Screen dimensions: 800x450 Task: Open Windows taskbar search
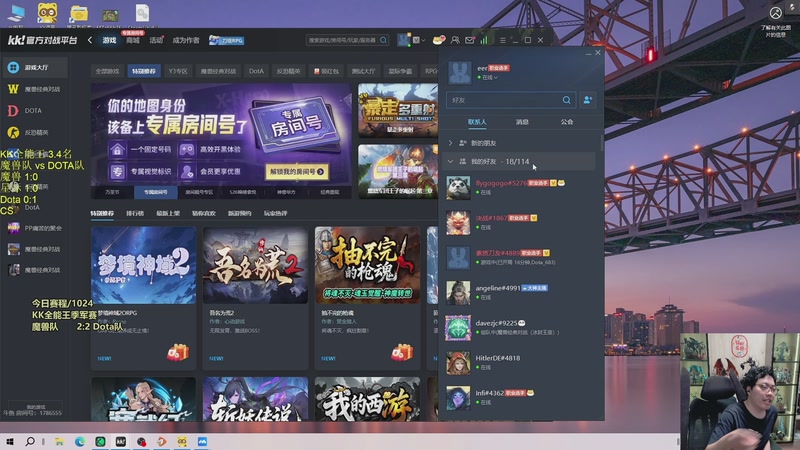[30, 441]
